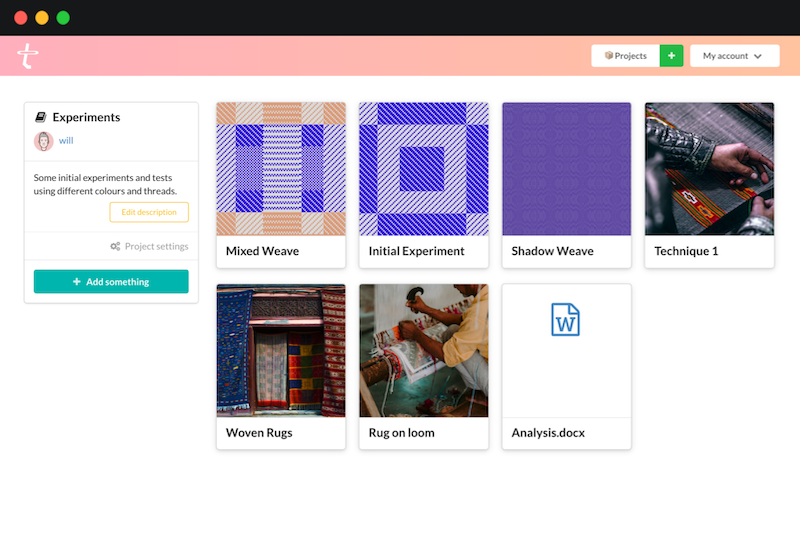Open the Word document icon for Analysis.docx
The image size is (800, 547).
pyautogui.click(x=566, y=320)
